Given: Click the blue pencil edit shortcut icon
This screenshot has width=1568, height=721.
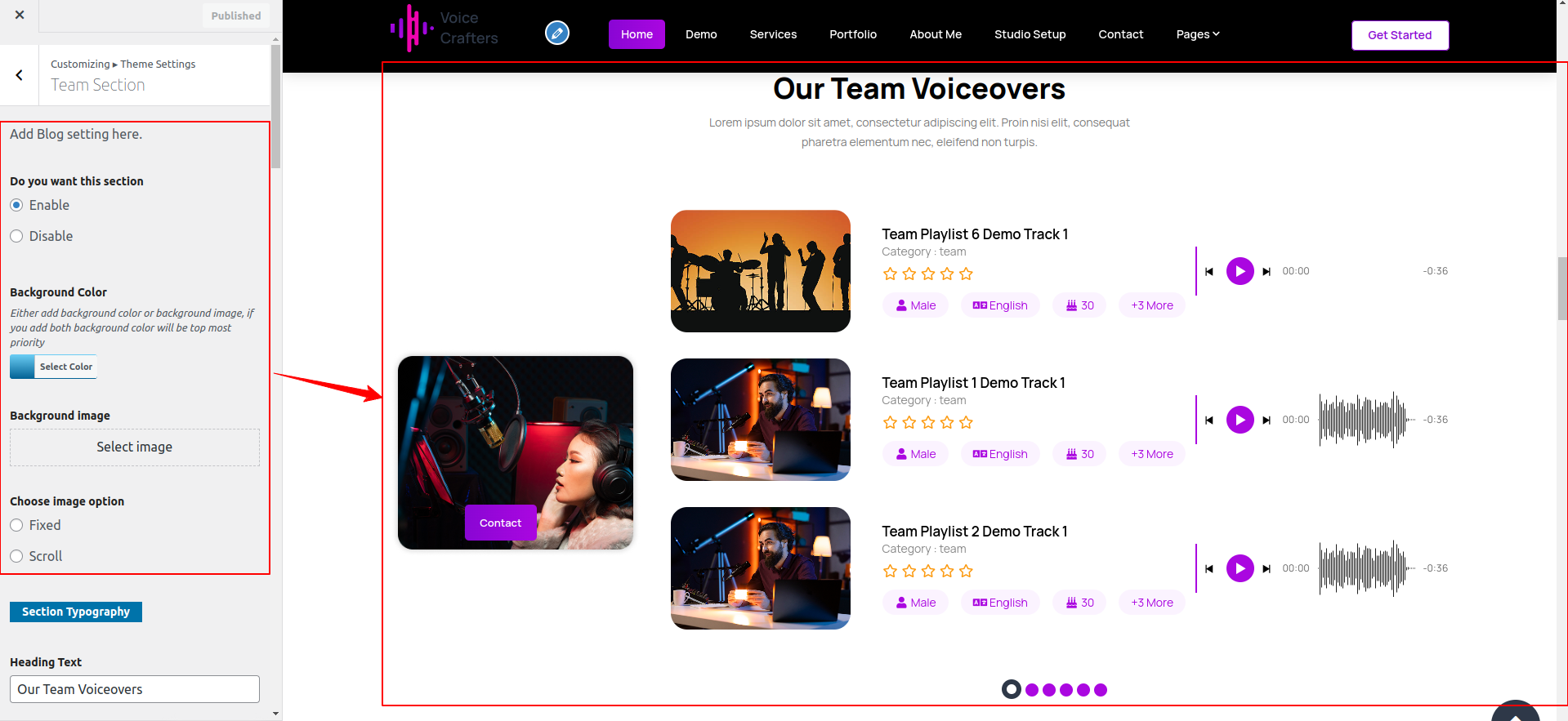Looking at the screenshot, I should 557,33.
